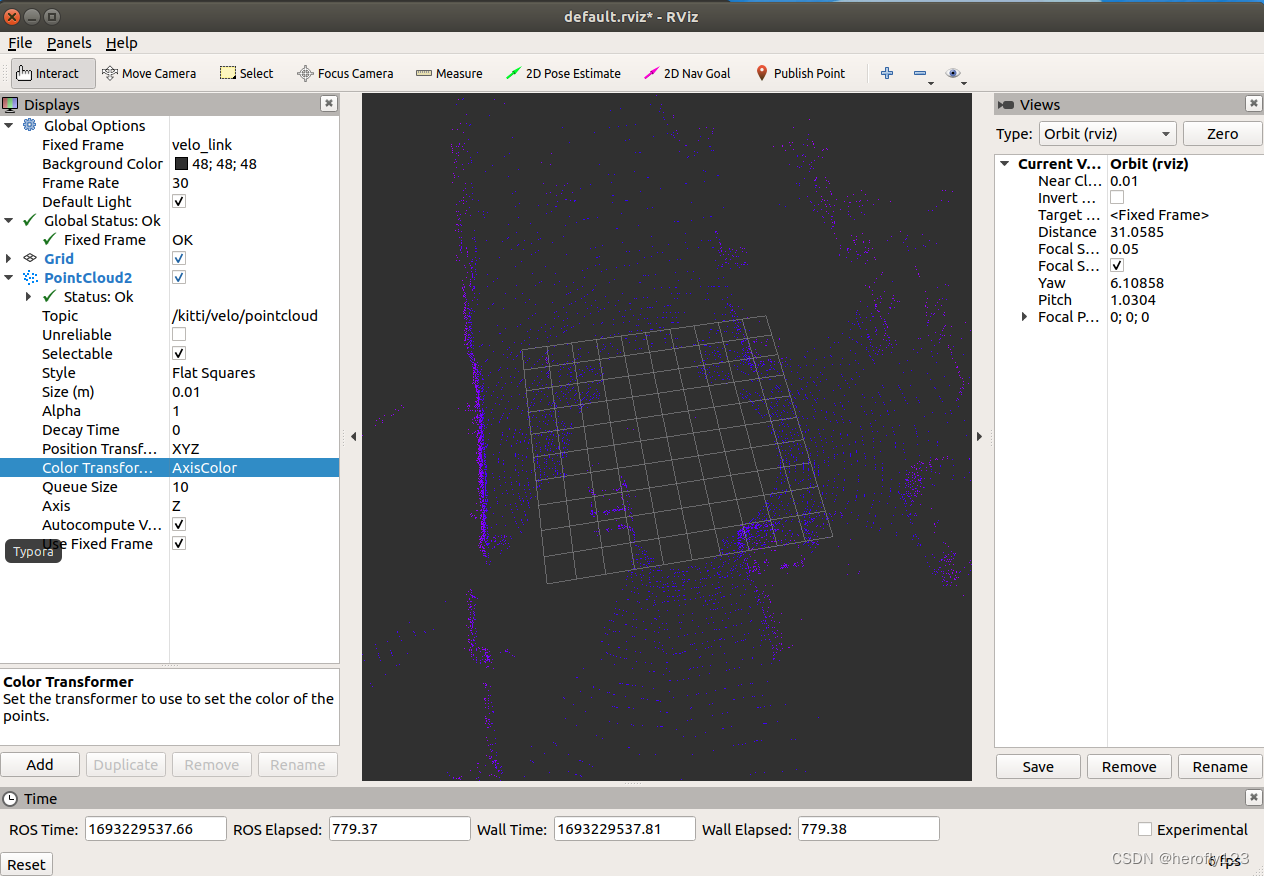Image resolution: width=1264 pixels, height=876 pixels.
Task: Disable the Grid display
Action: [x=178, y=258]
